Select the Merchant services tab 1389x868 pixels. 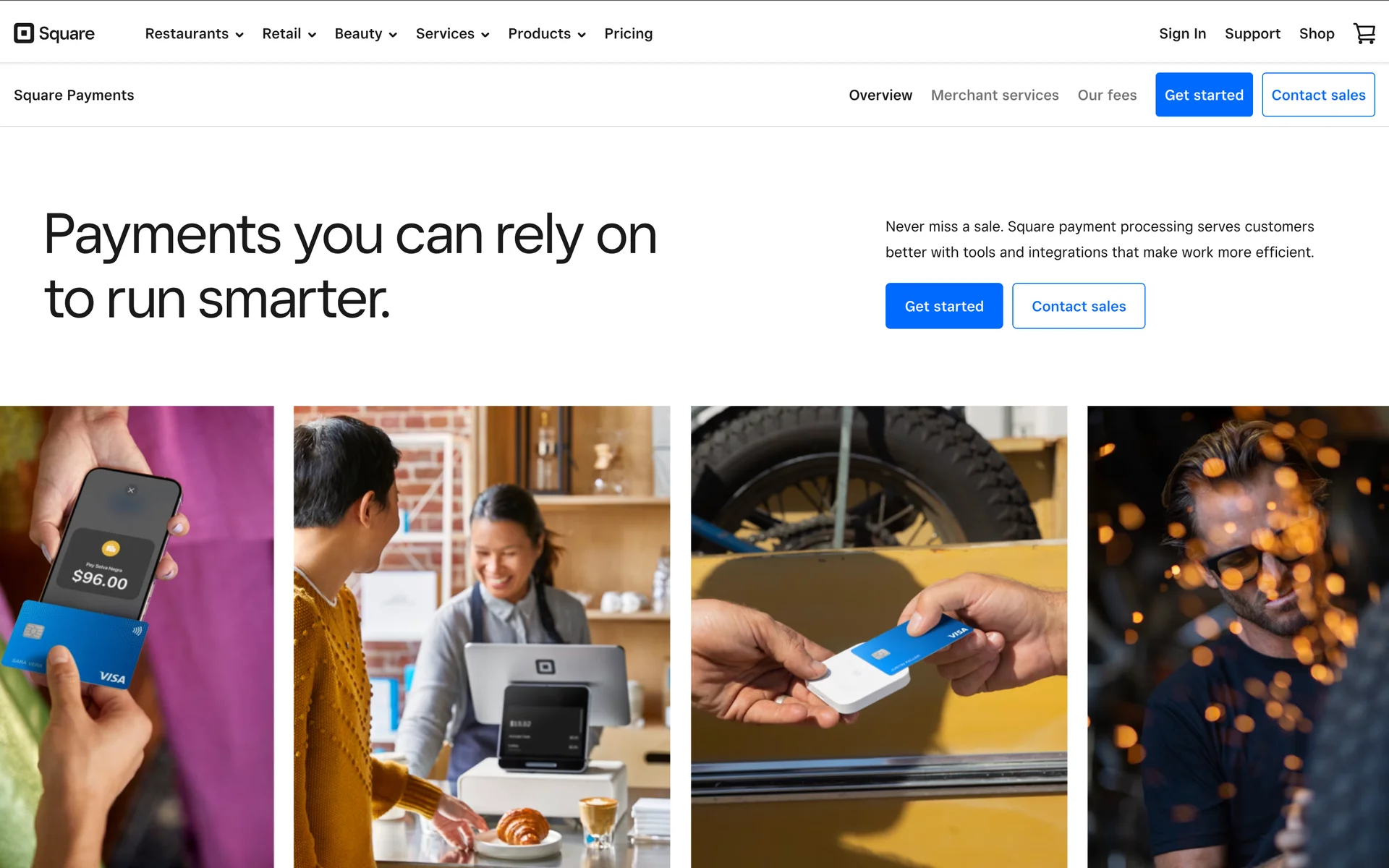(995, 95)
